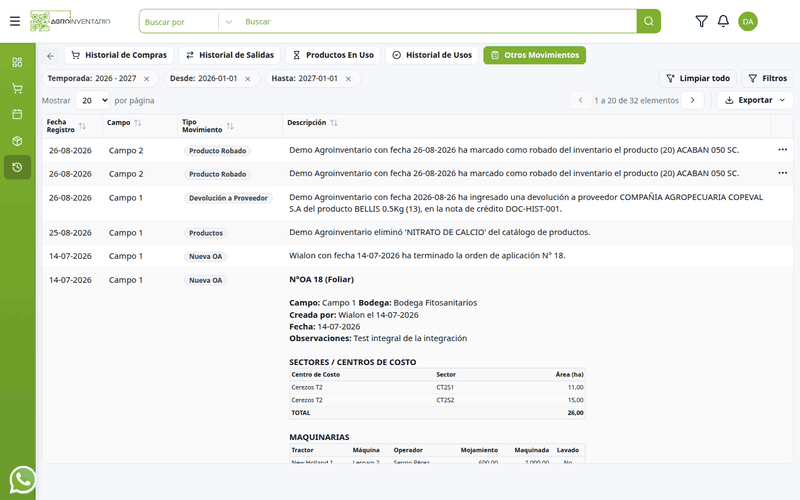Click Campo 1 in the Devolución row

coord(126,198)
